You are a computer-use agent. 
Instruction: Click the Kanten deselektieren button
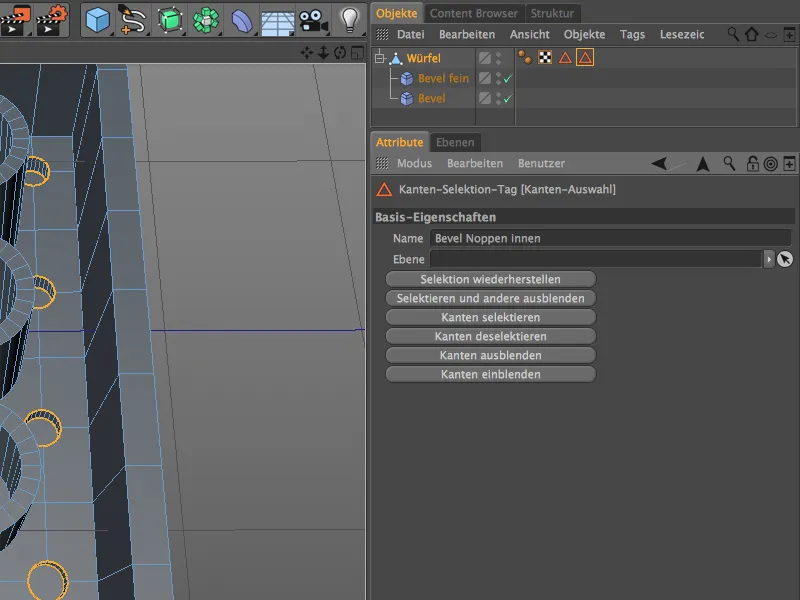(x=490, y=336)
